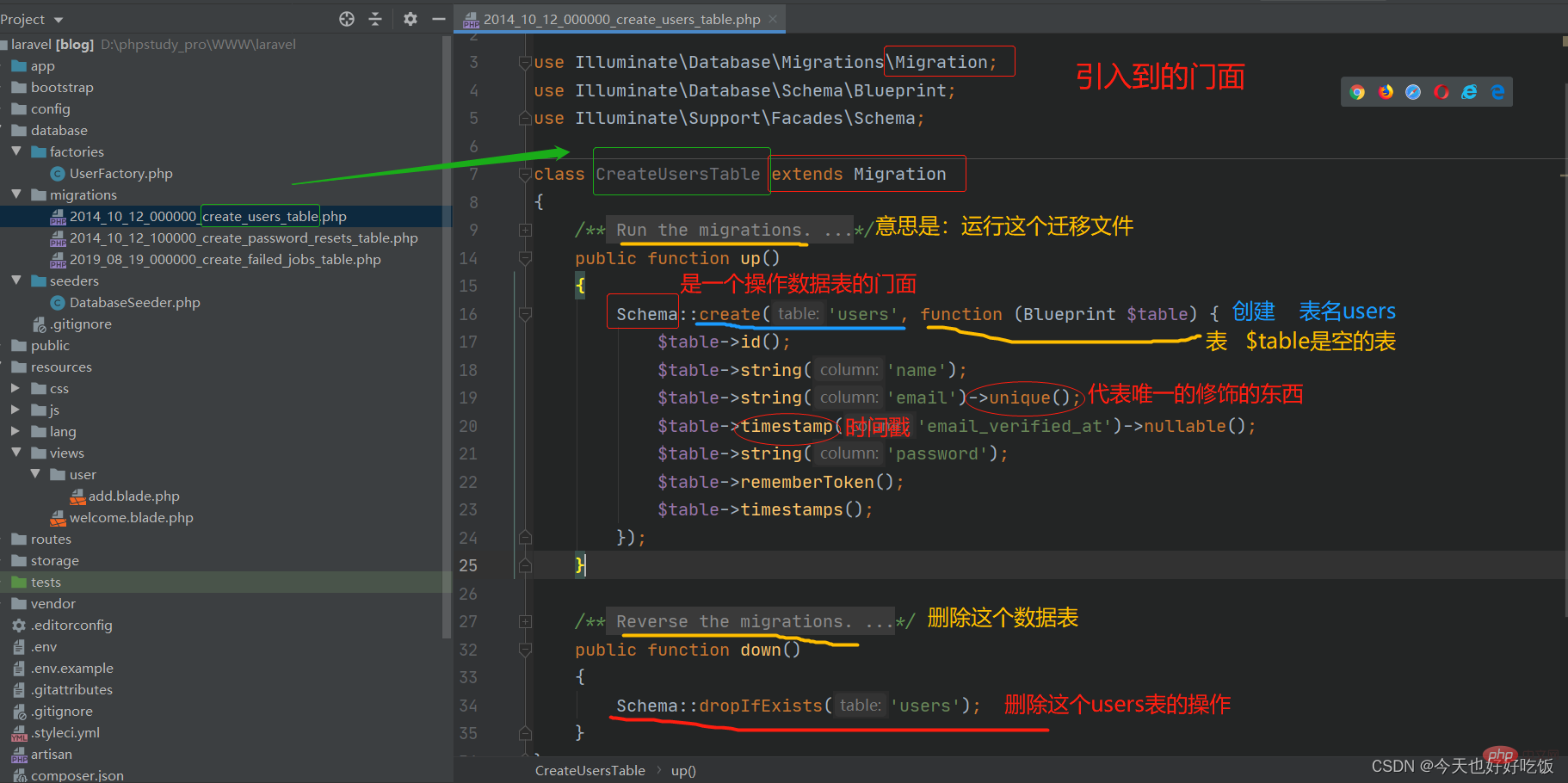Click the up() breadcrumb
Image resolution: width=1568 pixels, height=783 pixels.
click(683, 771)
